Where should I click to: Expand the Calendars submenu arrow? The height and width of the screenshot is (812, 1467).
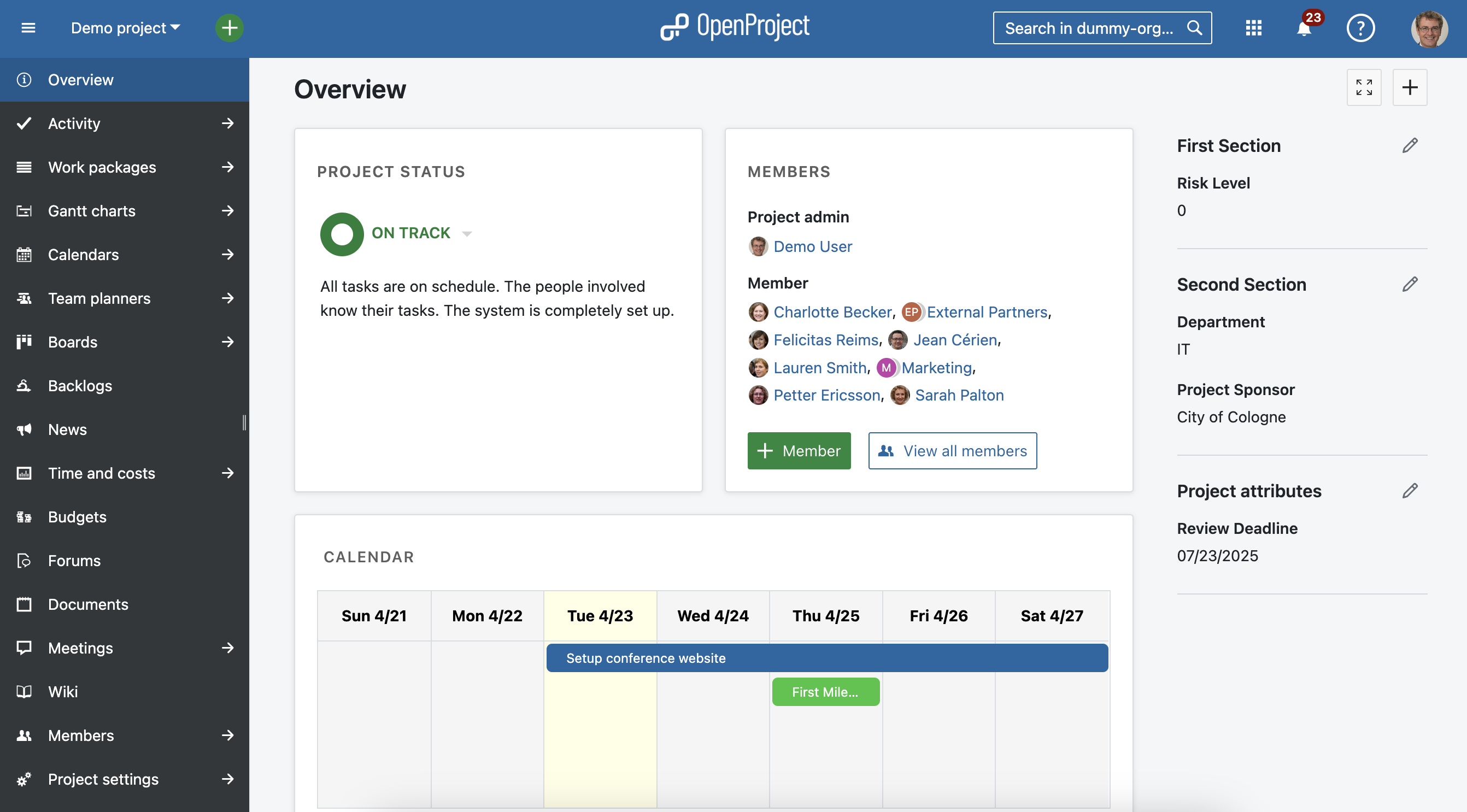point(228,255)
